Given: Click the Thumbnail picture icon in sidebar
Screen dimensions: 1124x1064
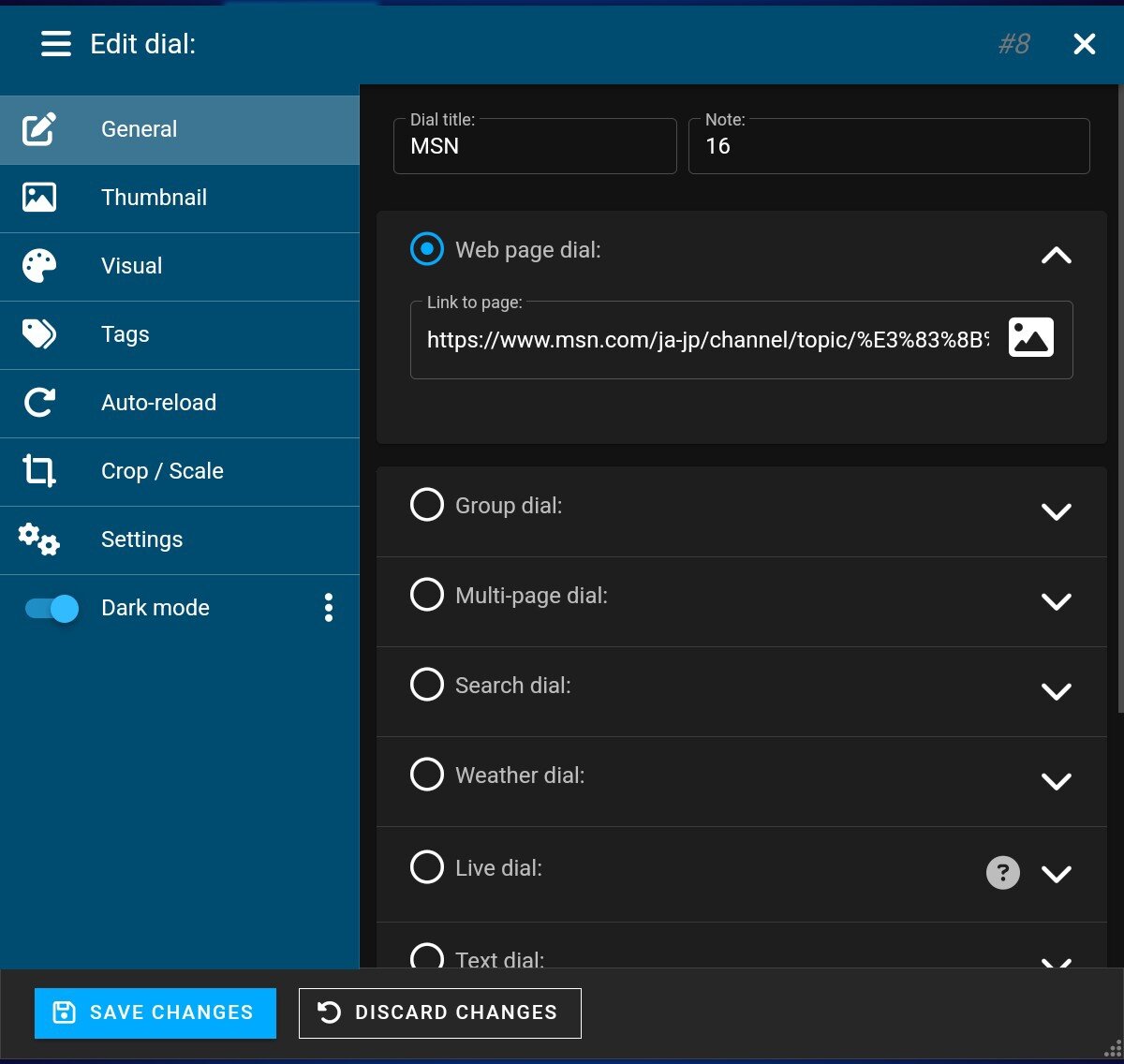Looking at the screenshot, I should pos(39,198).
